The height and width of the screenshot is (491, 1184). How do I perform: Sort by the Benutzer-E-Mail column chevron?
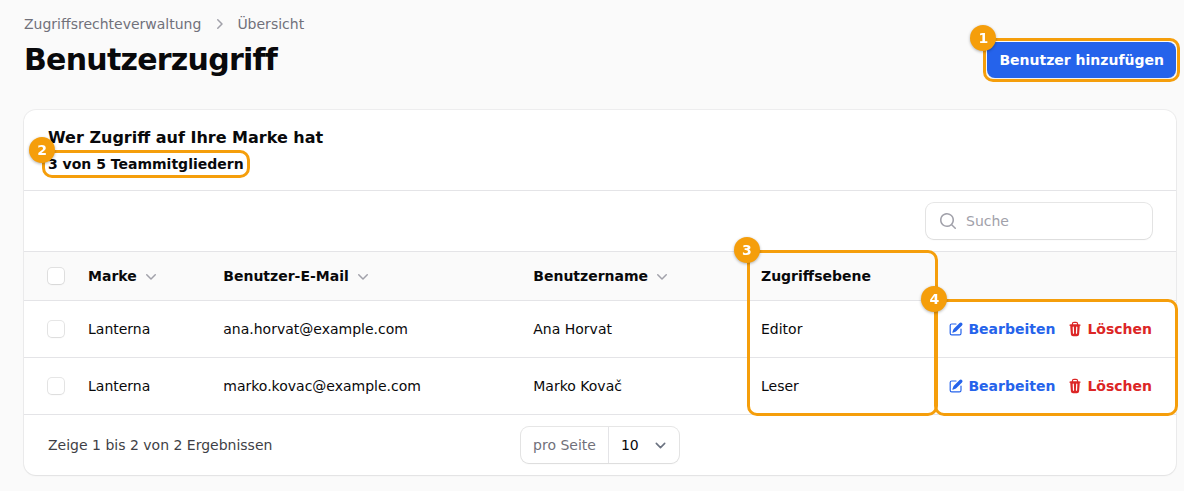[362, 277]
